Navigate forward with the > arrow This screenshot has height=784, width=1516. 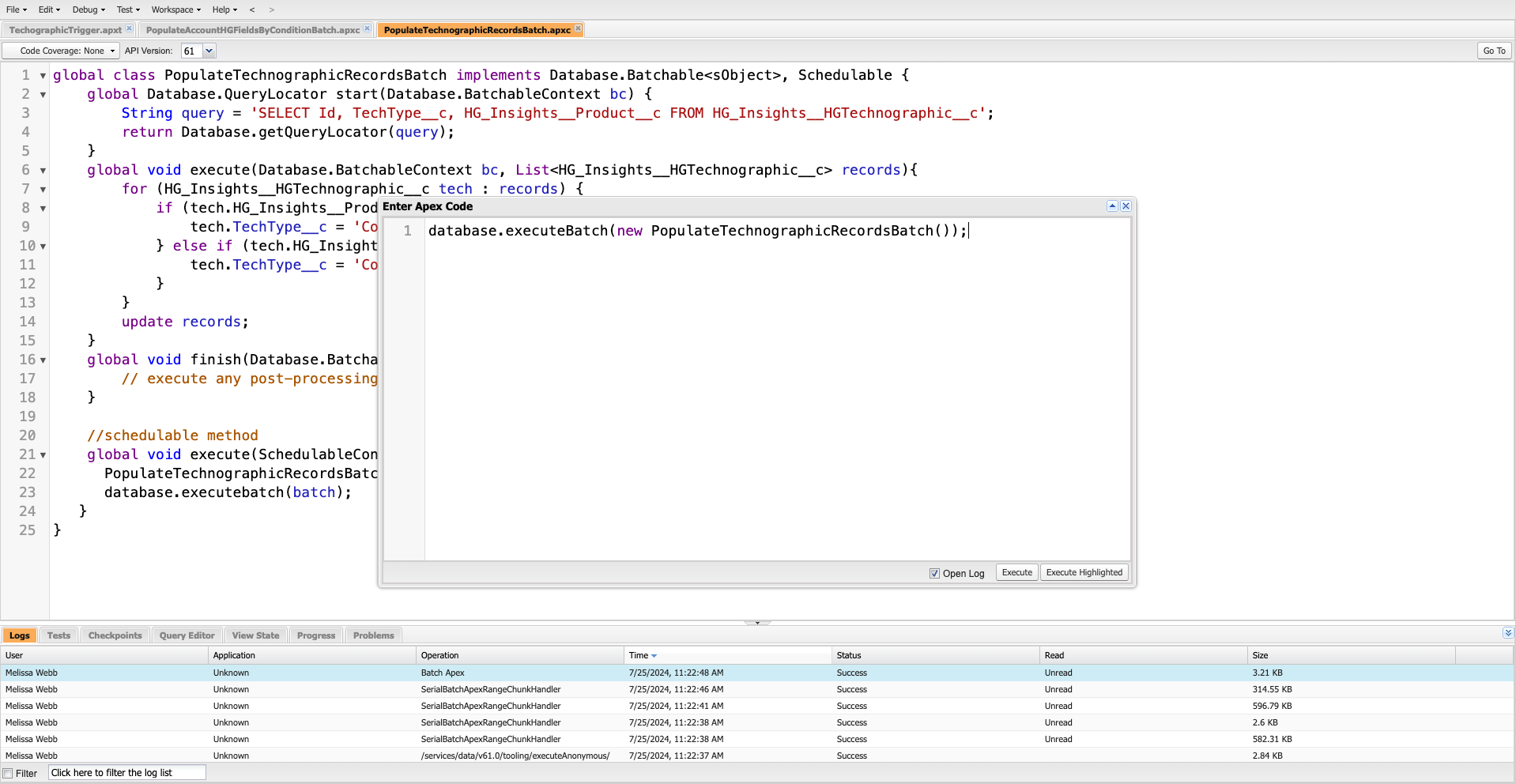point(272,9)
